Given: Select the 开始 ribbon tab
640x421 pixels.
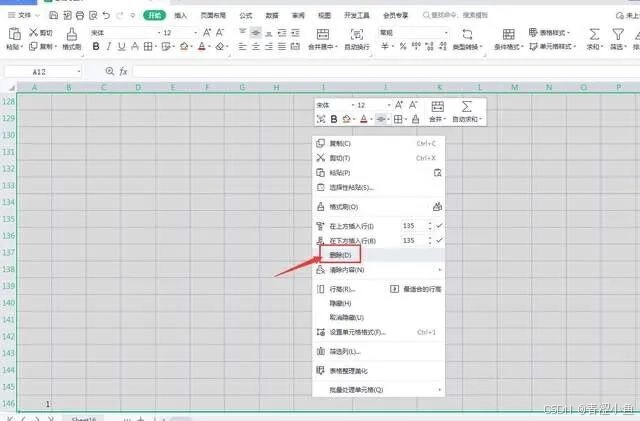Looking at the screenshot, I should point(155,16).
